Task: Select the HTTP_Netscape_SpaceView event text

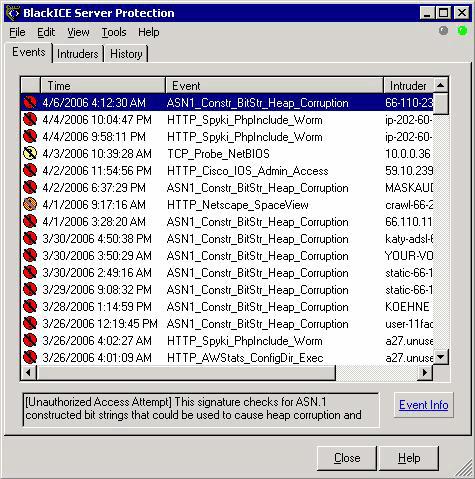Action: 238,205
